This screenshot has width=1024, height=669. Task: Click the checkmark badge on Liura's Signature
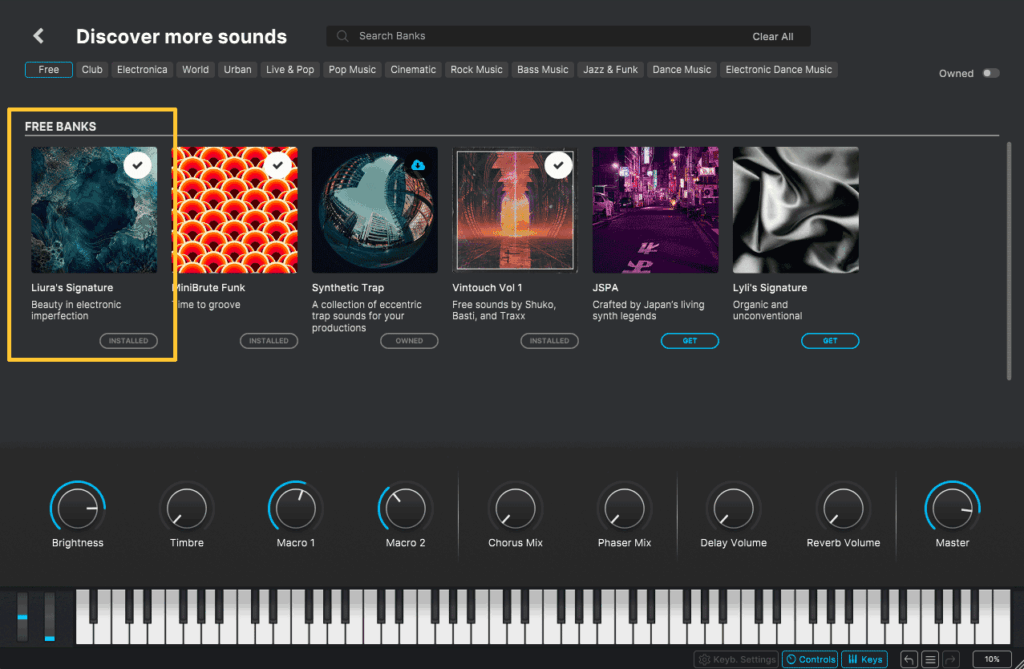(137, 165)
